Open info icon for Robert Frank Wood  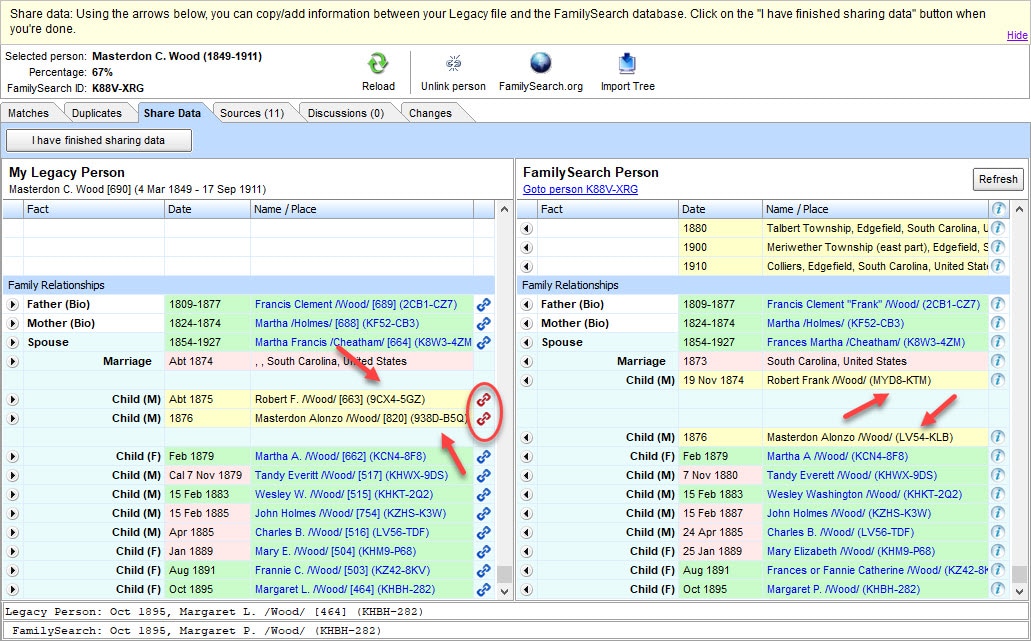coord(998,380)
